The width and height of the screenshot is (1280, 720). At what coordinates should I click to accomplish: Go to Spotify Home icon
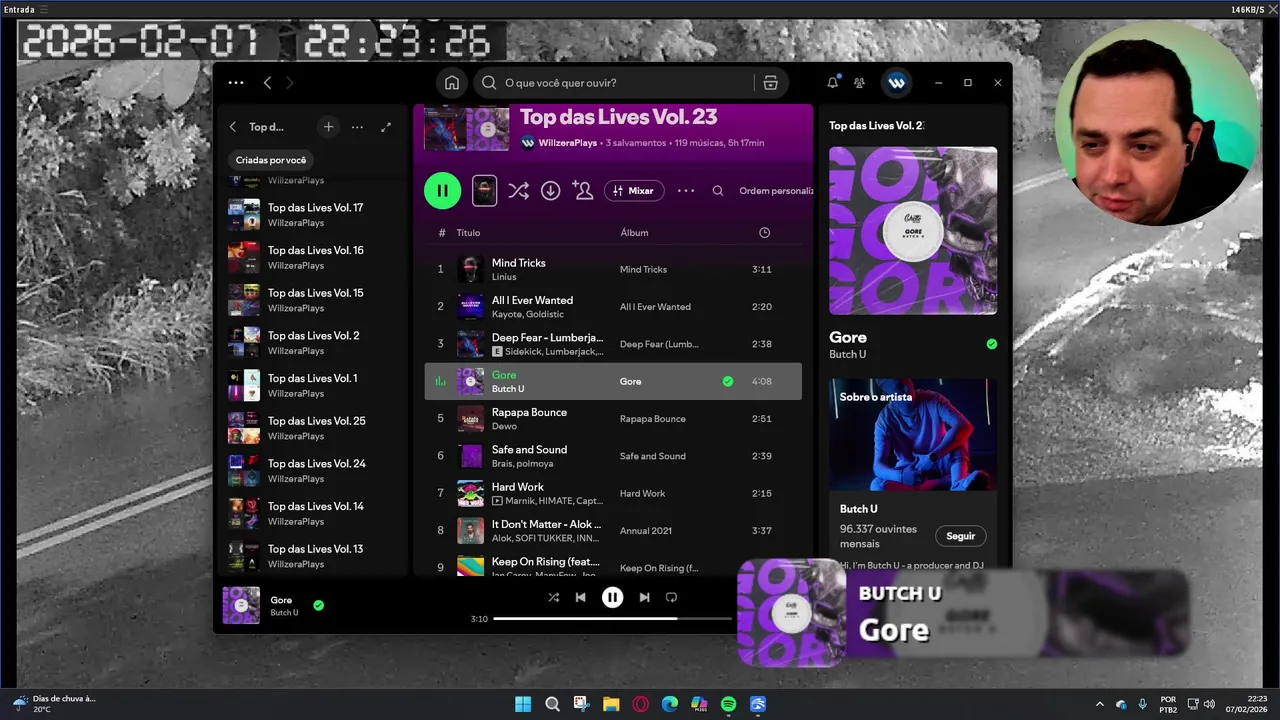click(452, 83)
